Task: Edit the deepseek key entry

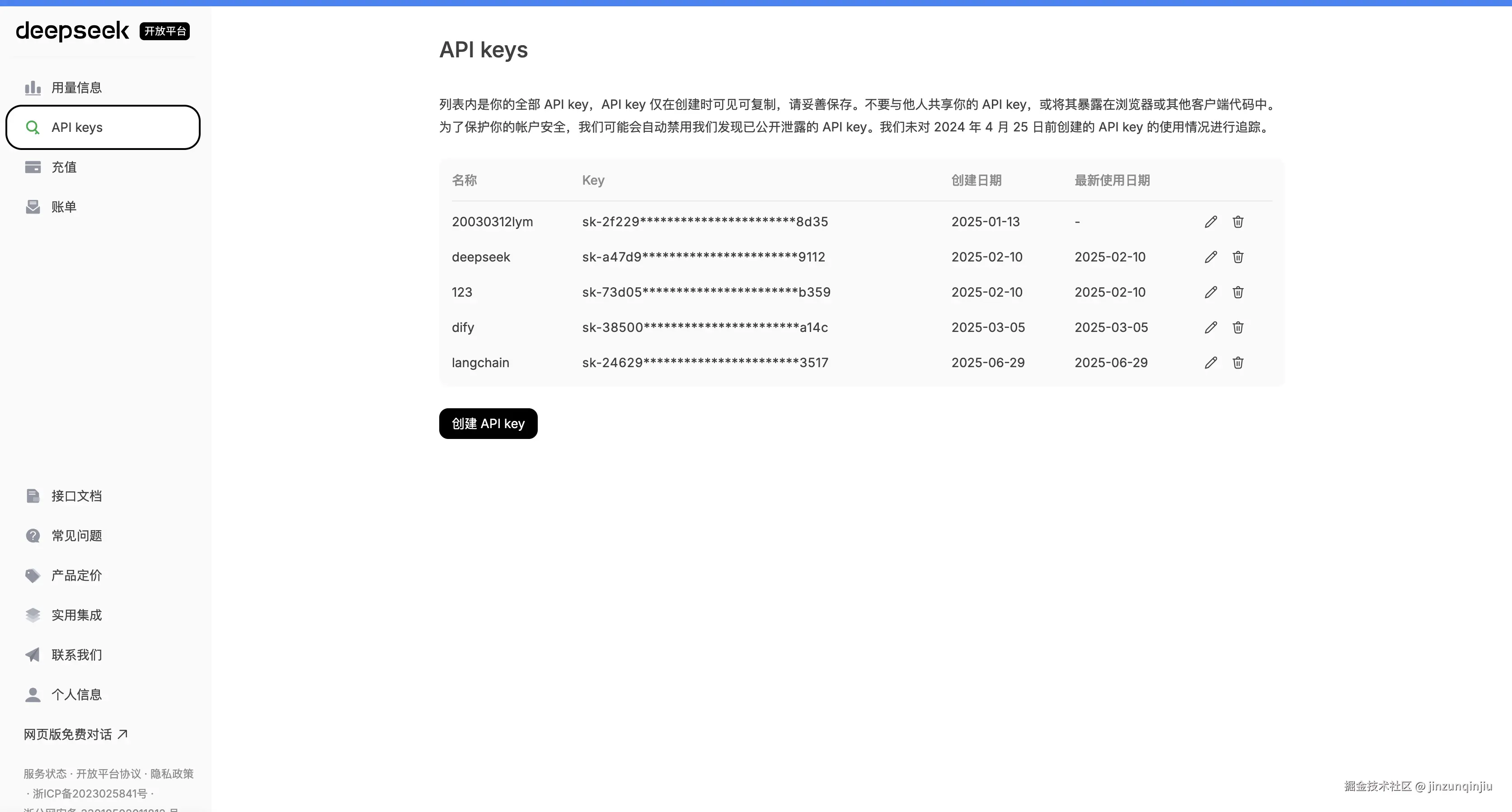Action: pyautogui.click(x=1210, y=257)
